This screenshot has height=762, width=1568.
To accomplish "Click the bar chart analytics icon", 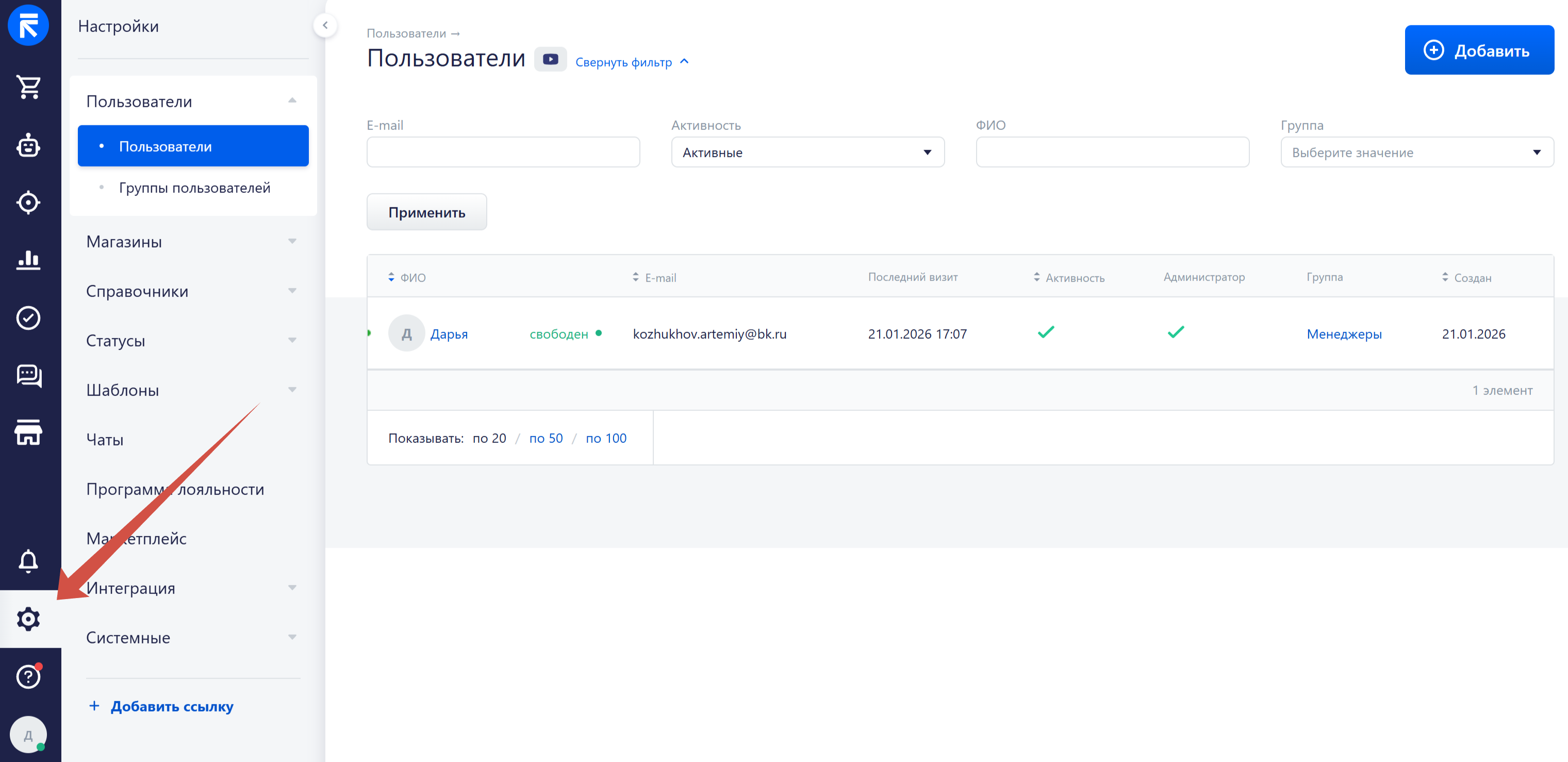I will [x=28, y=260].
